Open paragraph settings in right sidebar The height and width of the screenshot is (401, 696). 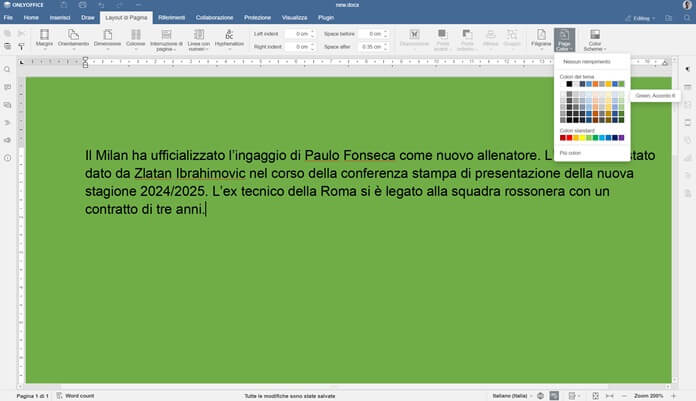[688, 69]
